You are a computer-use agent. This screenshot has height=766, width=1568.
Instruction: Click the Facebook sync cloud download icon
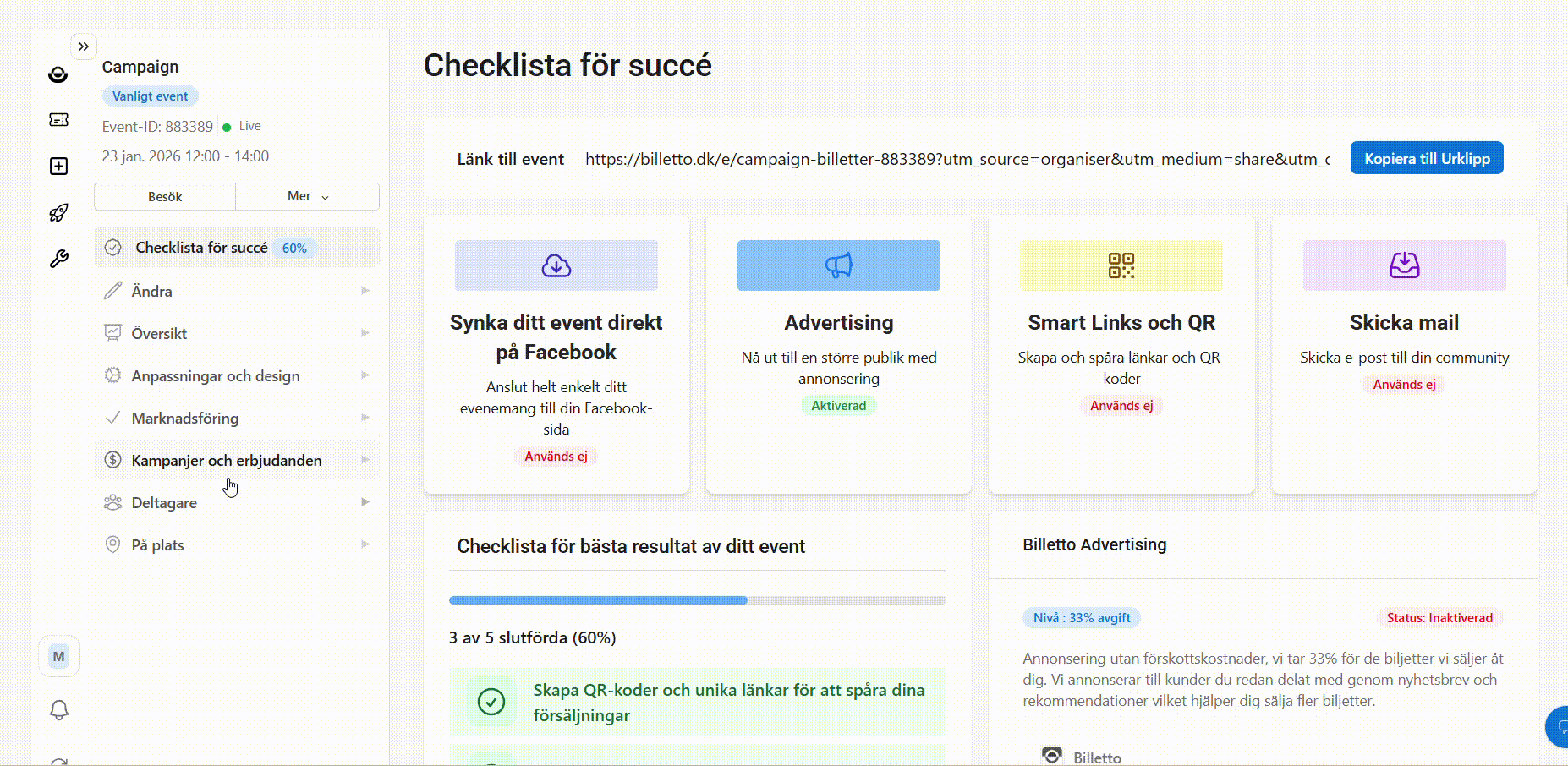[556, 265]
